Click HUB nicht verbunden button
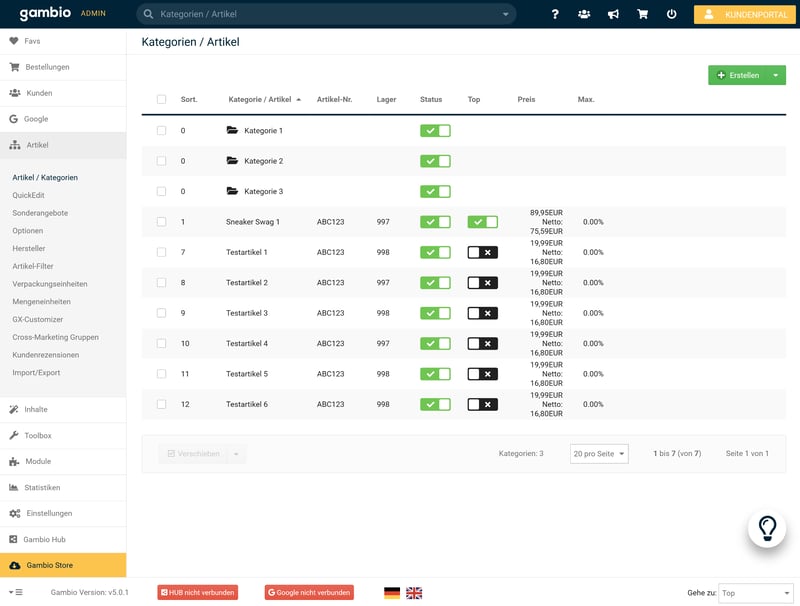The width and height of the screenshot is (800, 606). click(x=198, y=593)
